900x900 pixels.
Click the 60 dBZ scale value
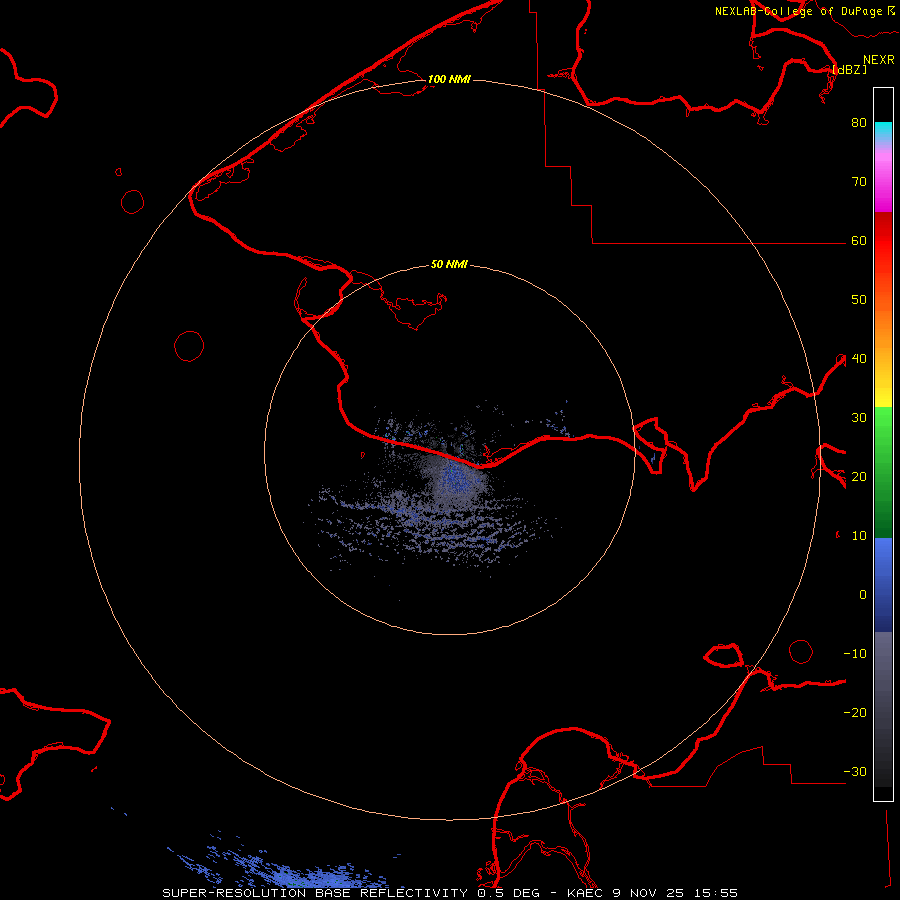click(859, 240)
